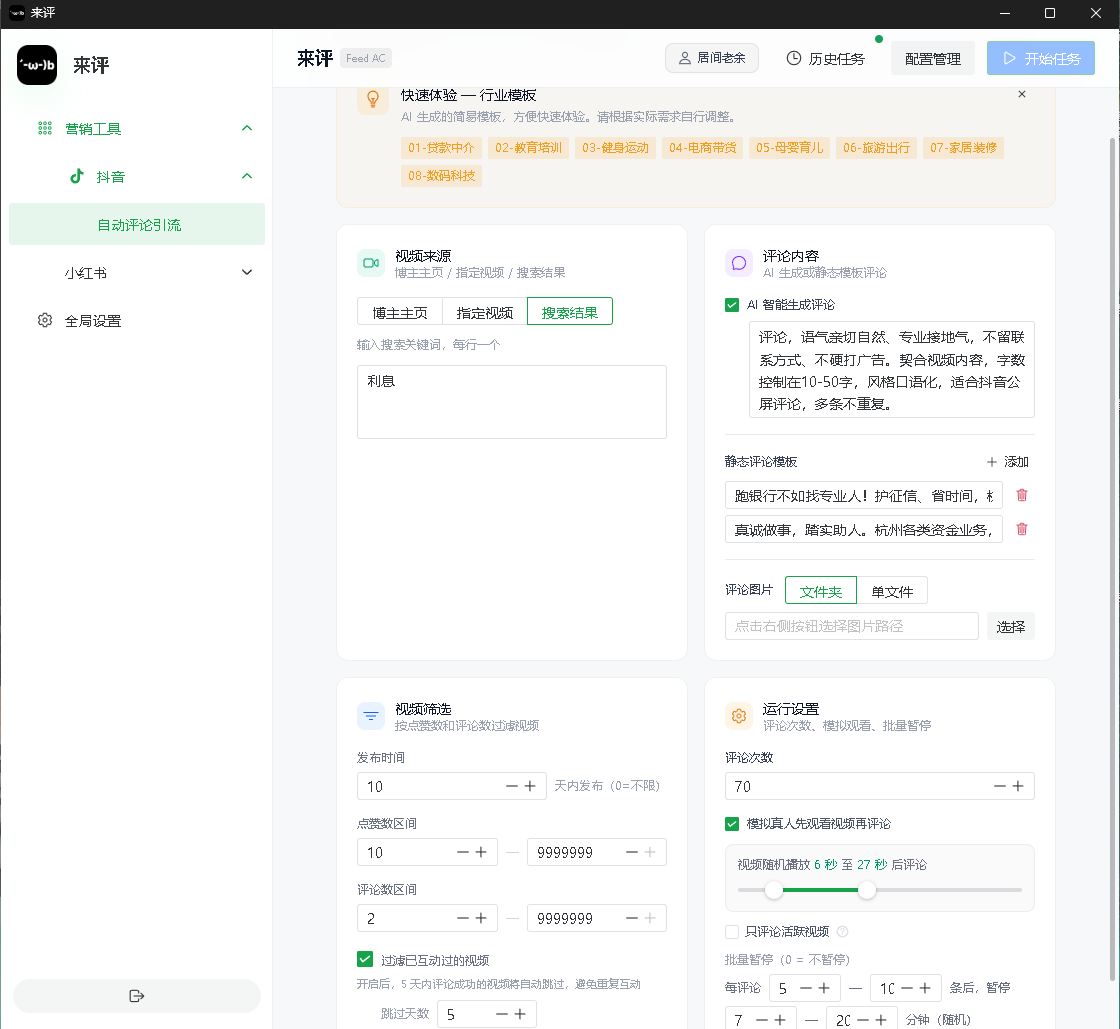Delete the 真诚做事 template
Screen dimensions: 1120x1029
point(1021,528)
